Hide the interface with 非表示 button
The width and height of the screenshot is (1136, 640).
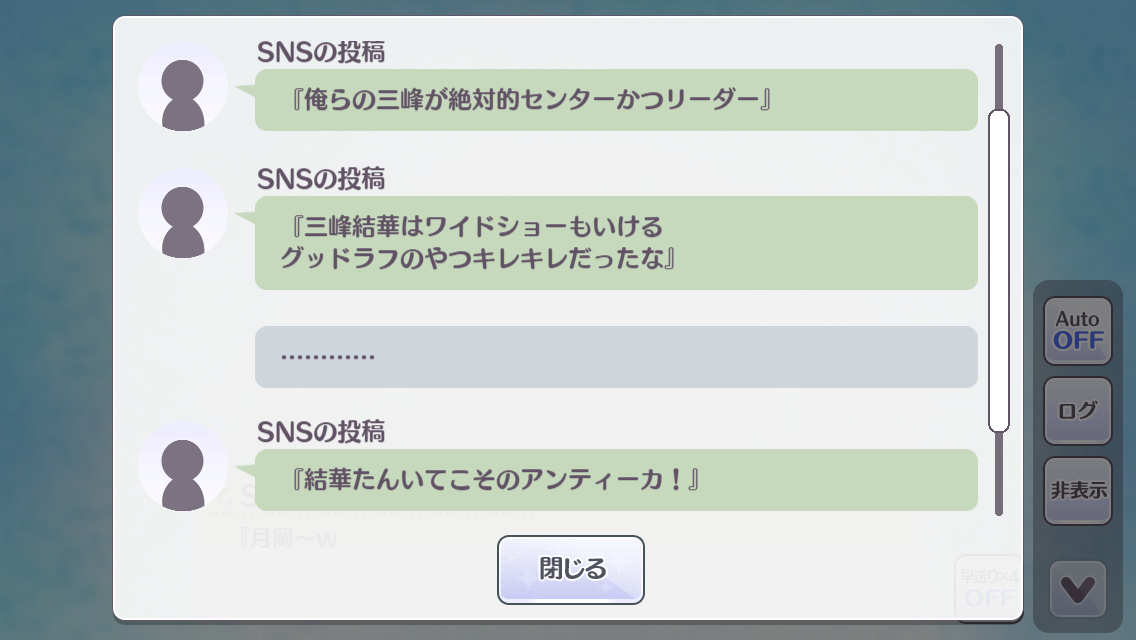click(x=1078, y=491)
